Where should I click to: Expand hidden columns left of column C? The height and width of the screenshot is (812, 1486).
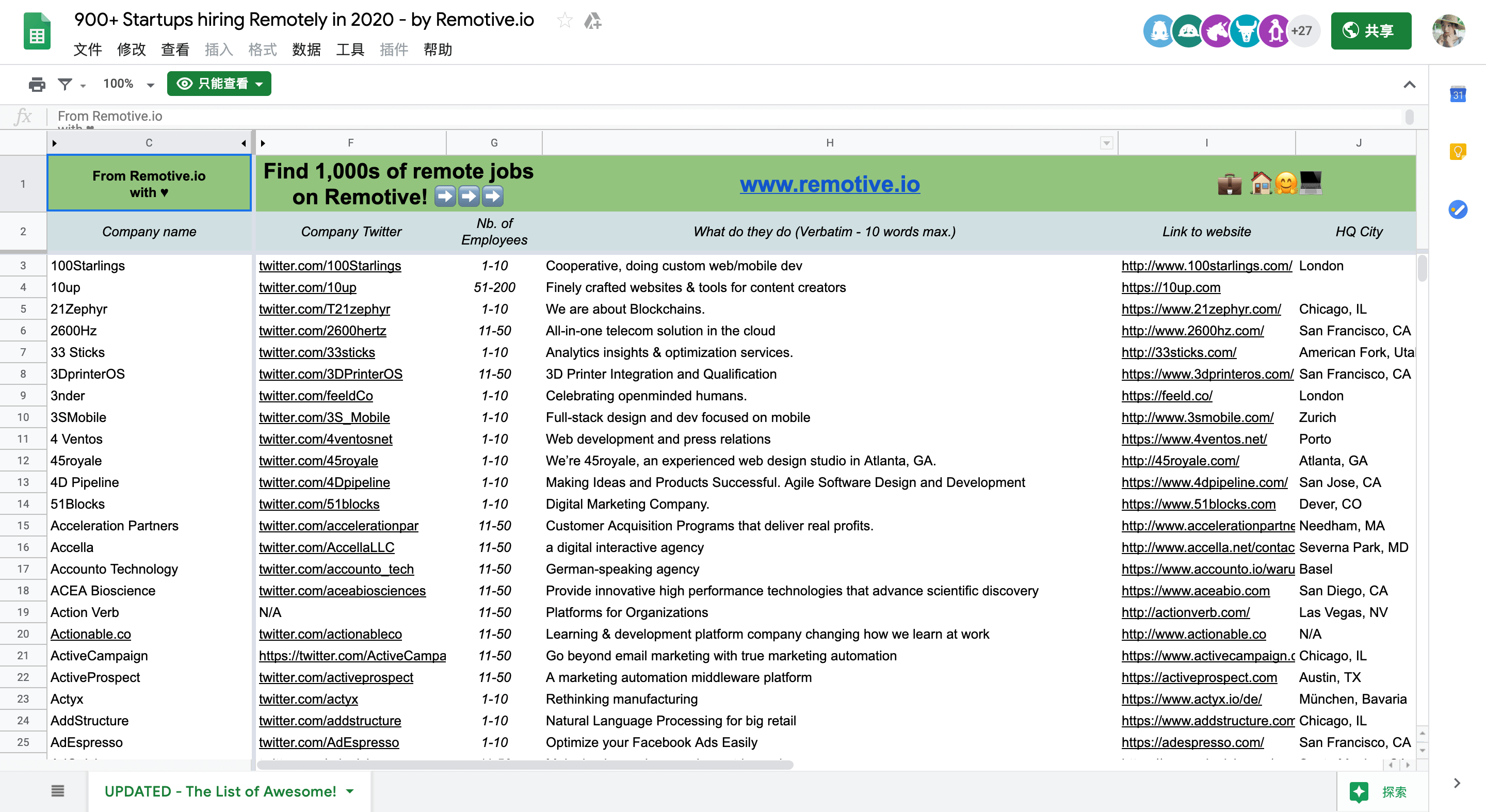(54, 143)
